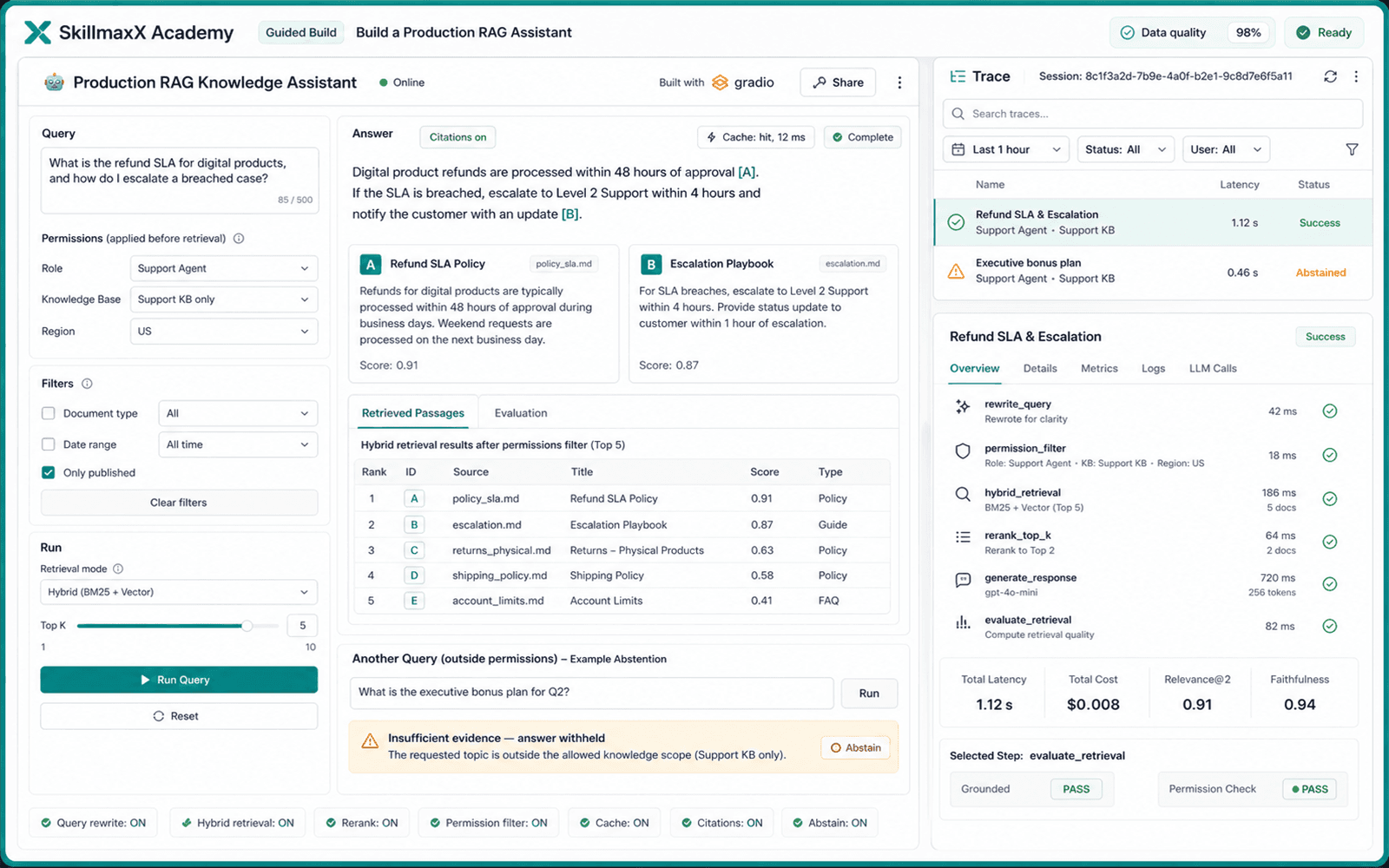Enable the Date range checkbox

49,444
